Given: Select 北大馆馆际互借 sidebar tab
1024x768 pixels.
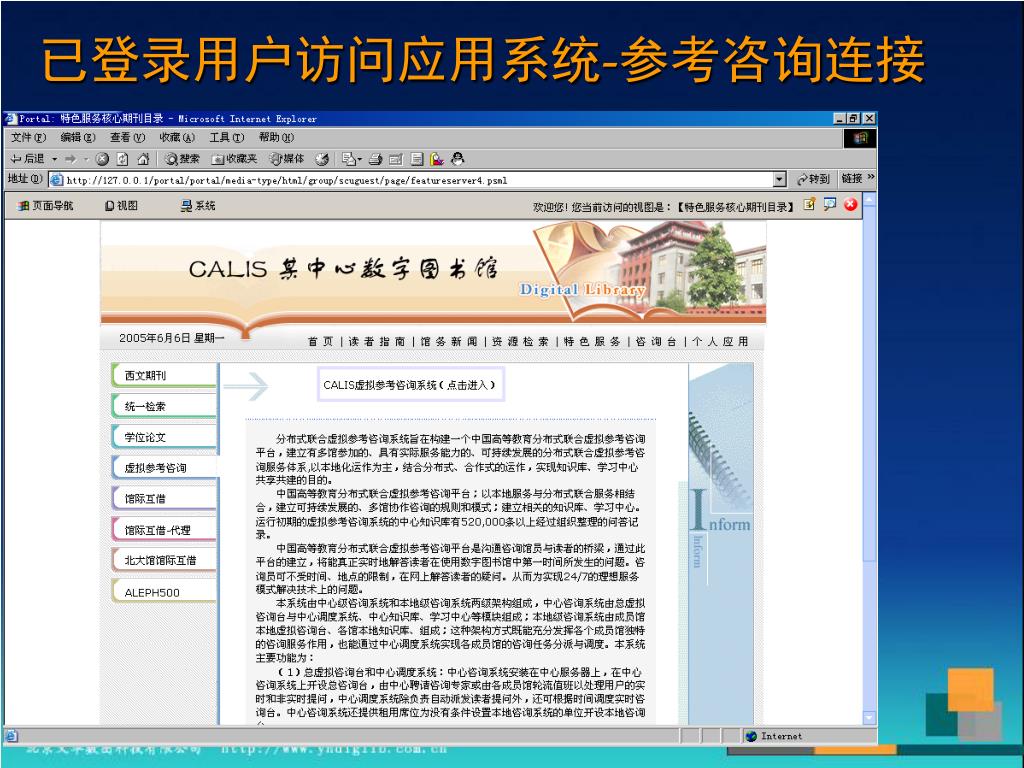Looking at the screenshot, I should point(164,560).
